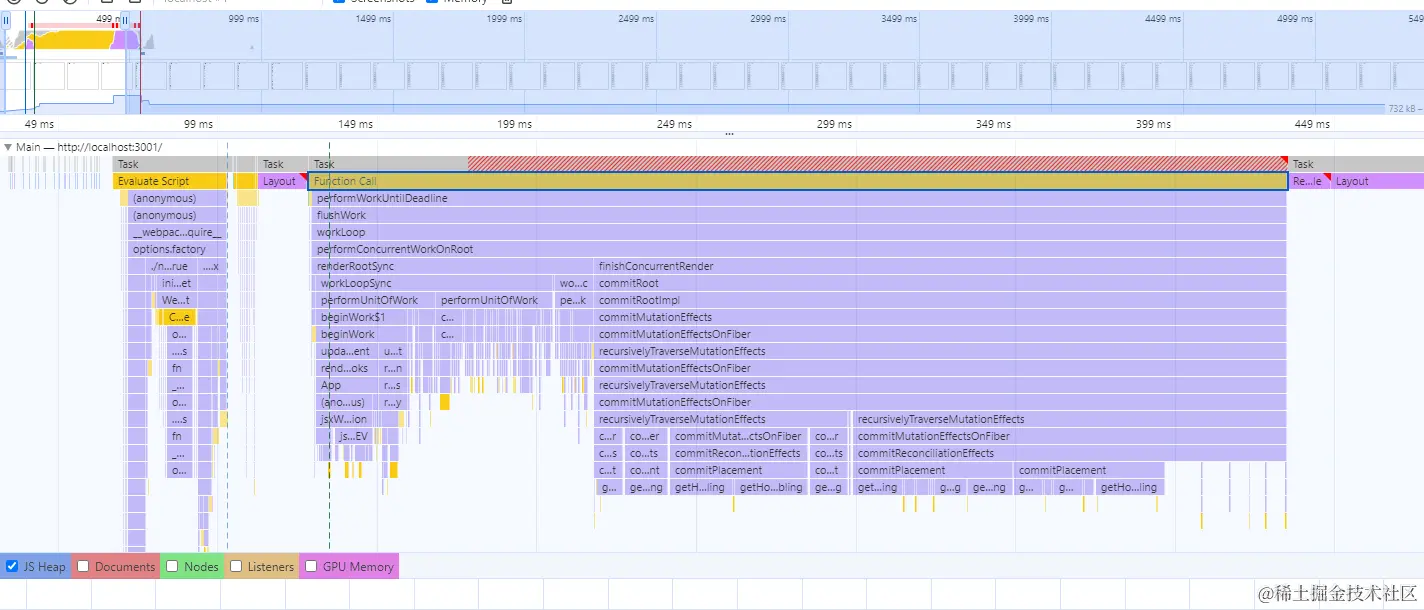The width and height of the screenshot is (1424, 610).
Task: Select the workLoopSync frame
Action: point(435,283)
